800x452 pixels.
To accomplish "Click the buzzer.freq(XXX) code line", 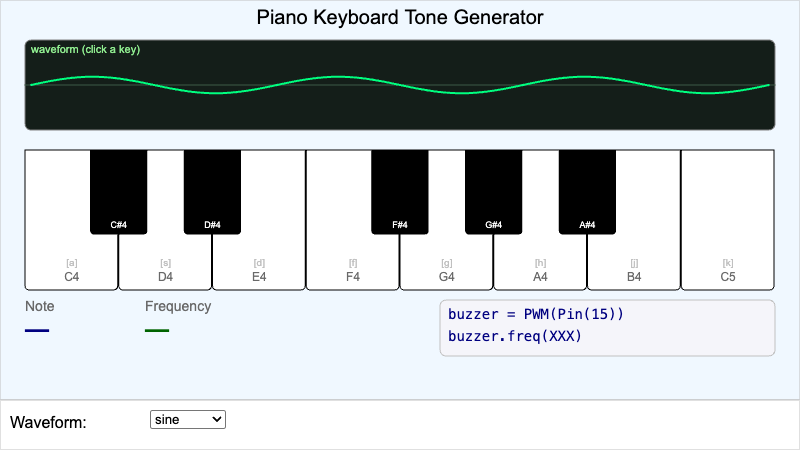I will coord(515,336).
